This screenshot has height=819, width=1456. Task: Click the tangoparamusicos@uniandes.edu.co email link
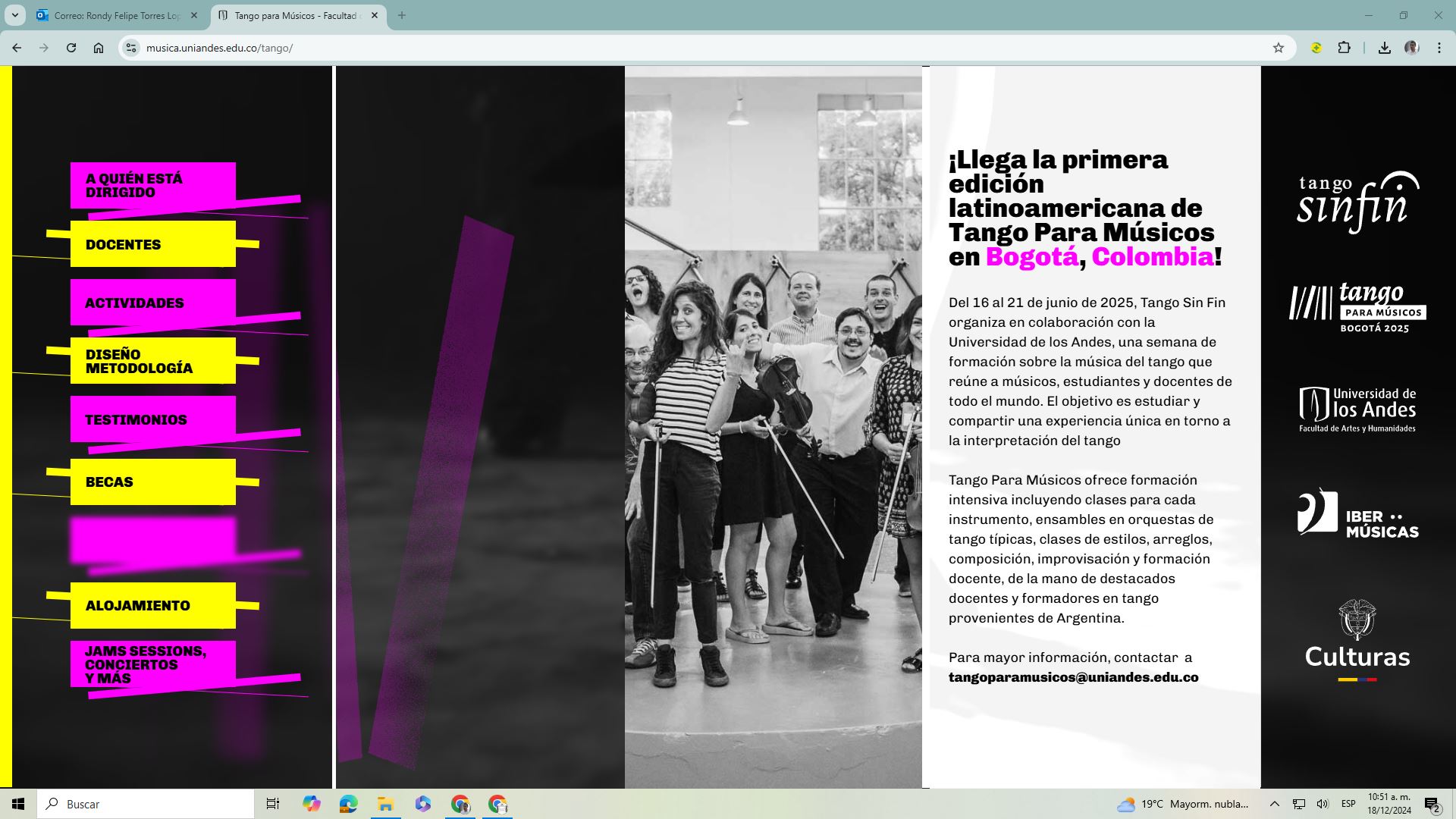(1073, 677)
